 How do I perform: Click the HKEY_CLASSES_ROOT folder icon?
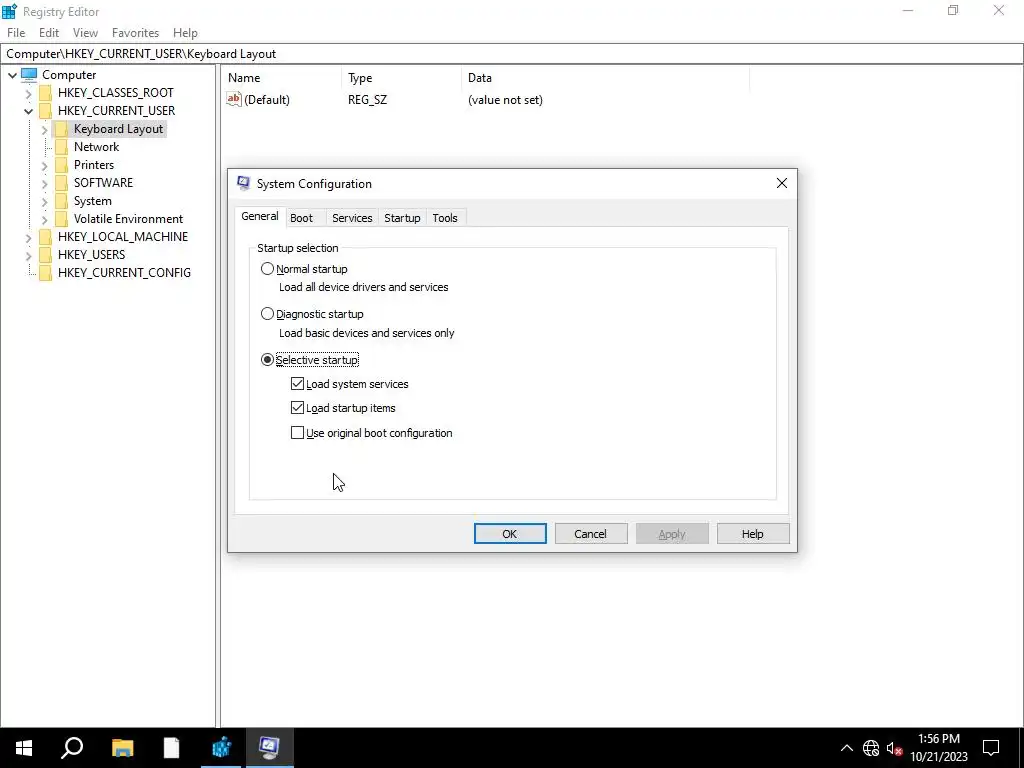(45, 93)
